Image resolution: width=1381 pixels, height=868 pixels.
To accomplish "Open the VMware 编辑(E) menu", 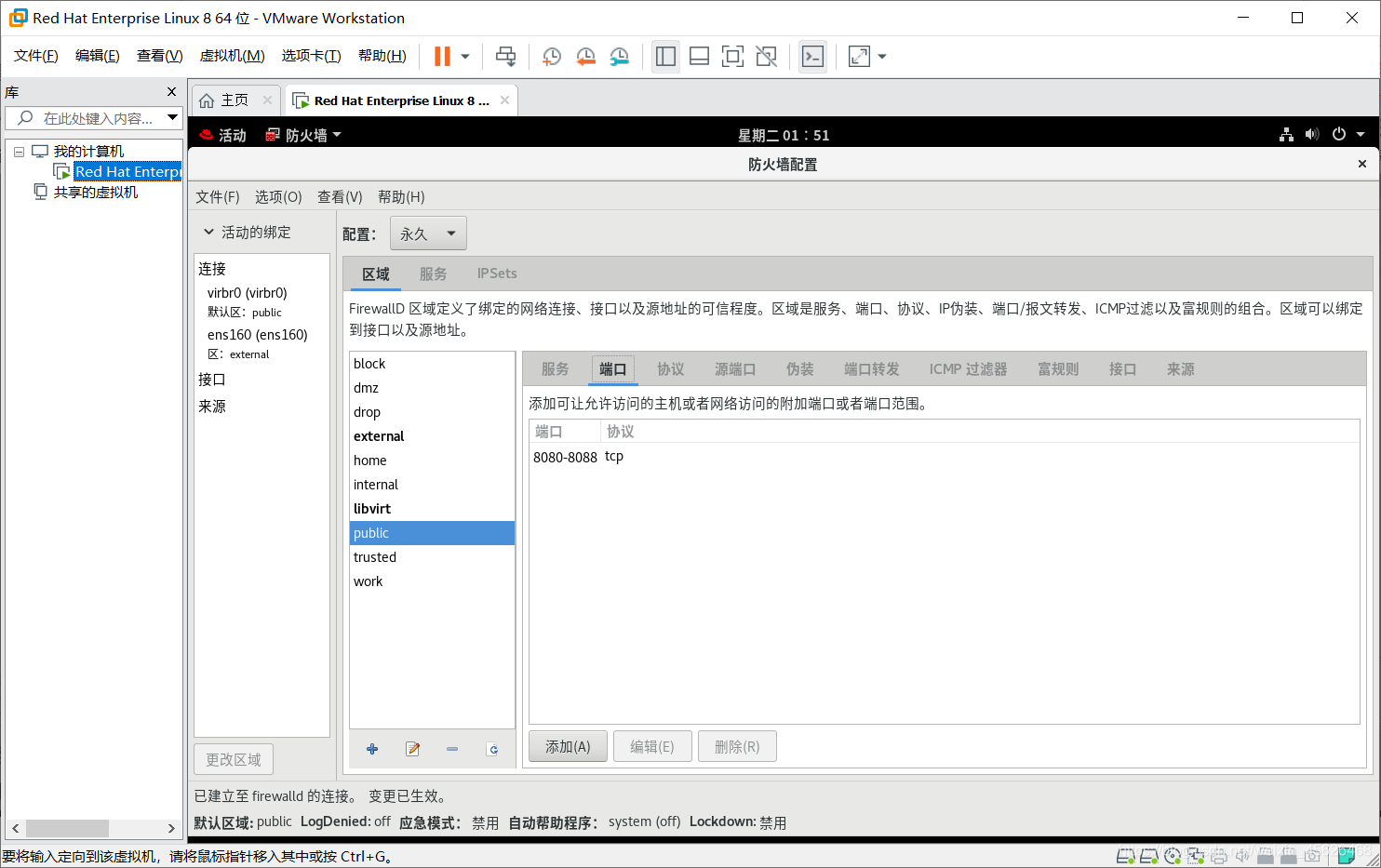I will coord(98,56).
